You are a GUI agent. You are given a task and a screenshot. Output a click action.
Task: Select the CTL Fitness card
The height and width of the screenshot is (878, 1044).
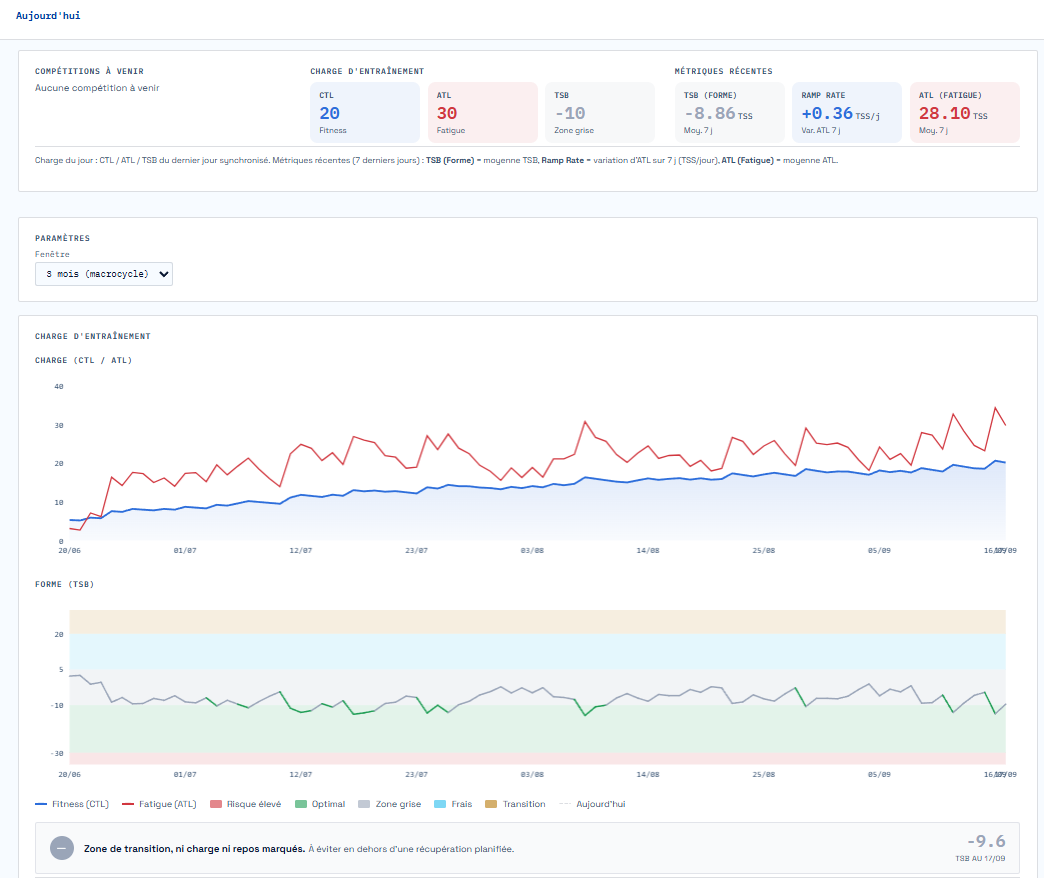tap(365, 112)
